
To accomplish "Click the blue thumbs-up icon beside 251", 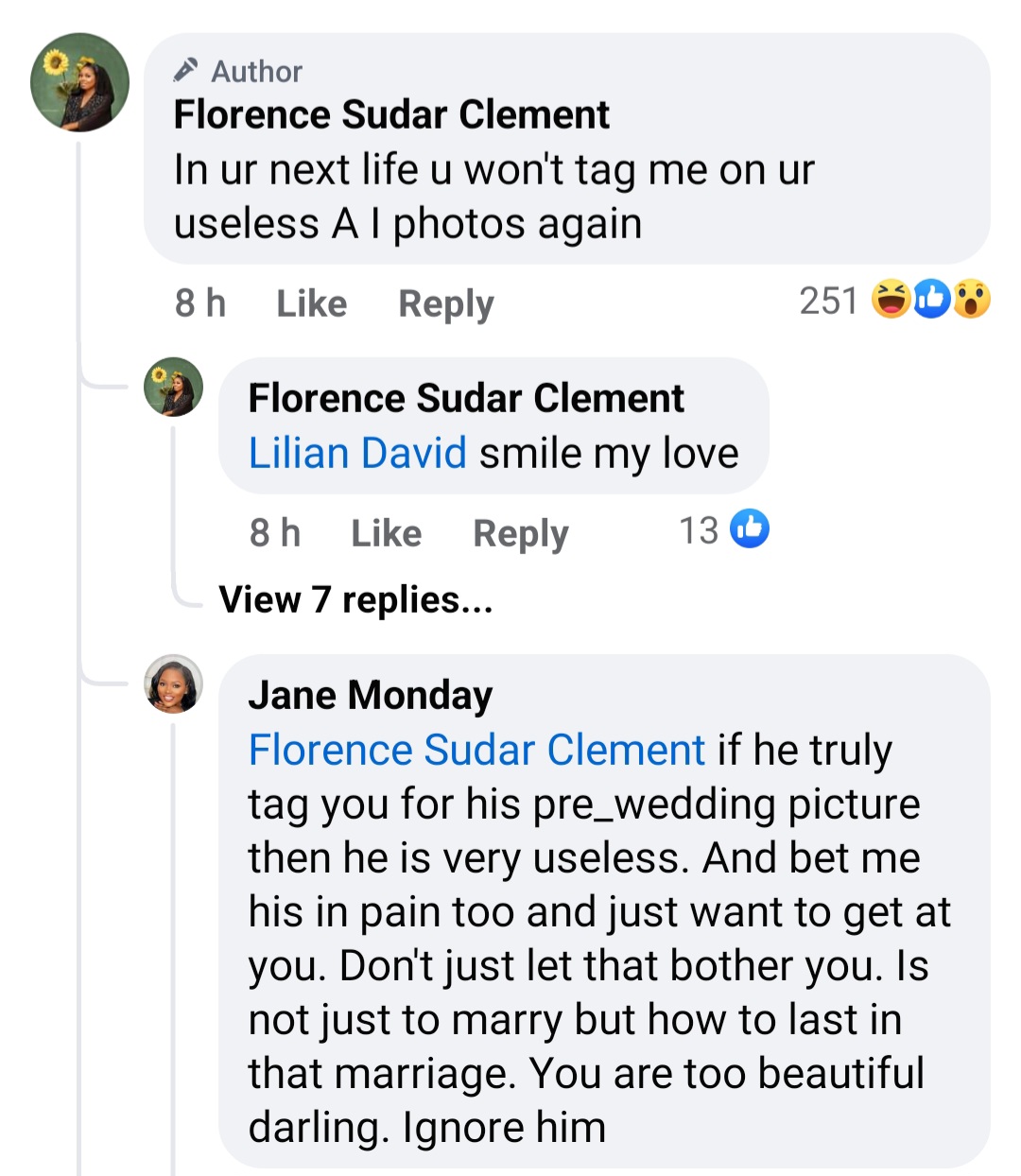I will point(932,300).
